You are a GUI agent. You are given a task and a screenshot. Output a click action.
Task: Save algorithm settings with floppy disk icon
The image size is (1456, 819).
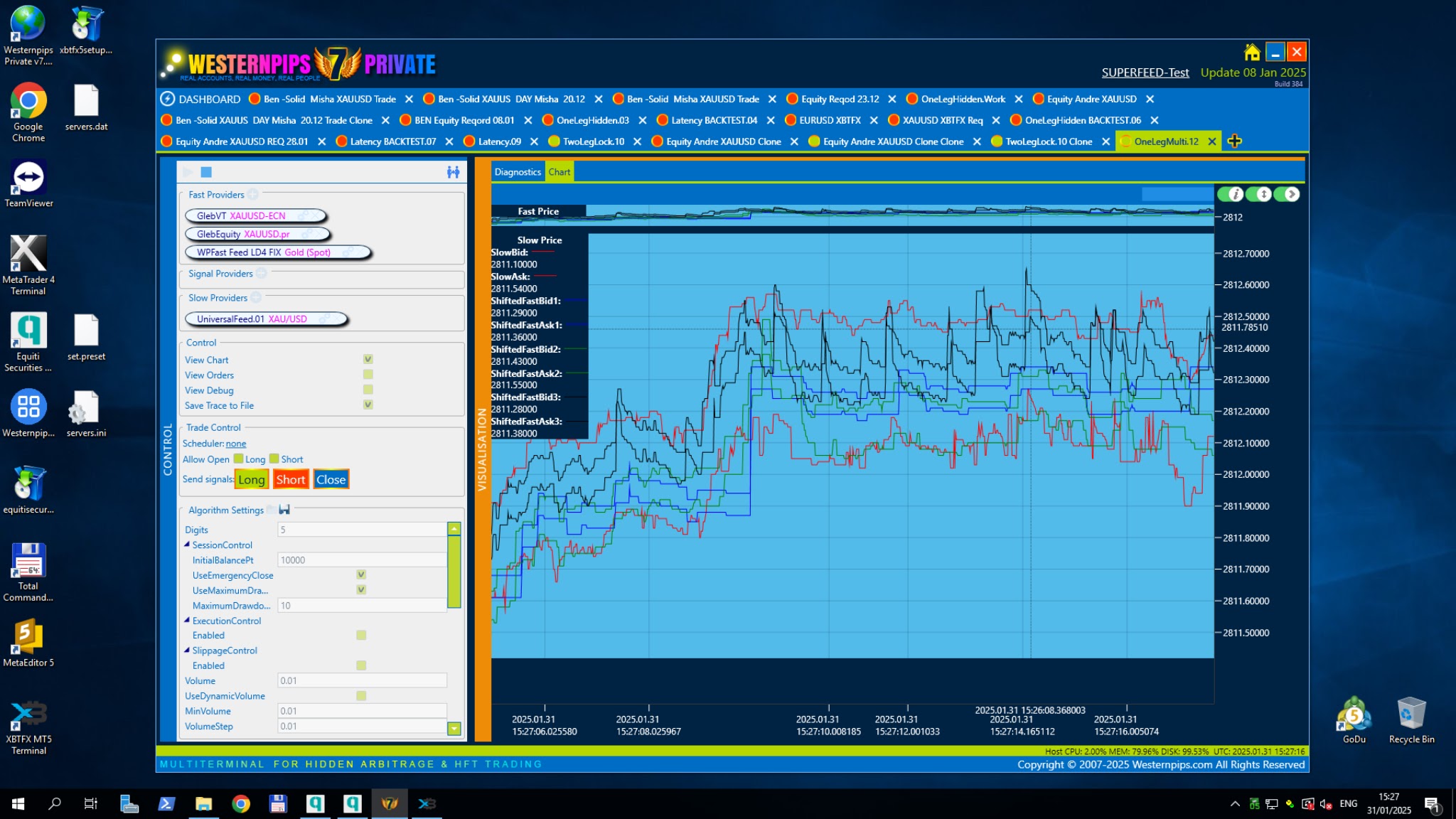click(284, 510)
